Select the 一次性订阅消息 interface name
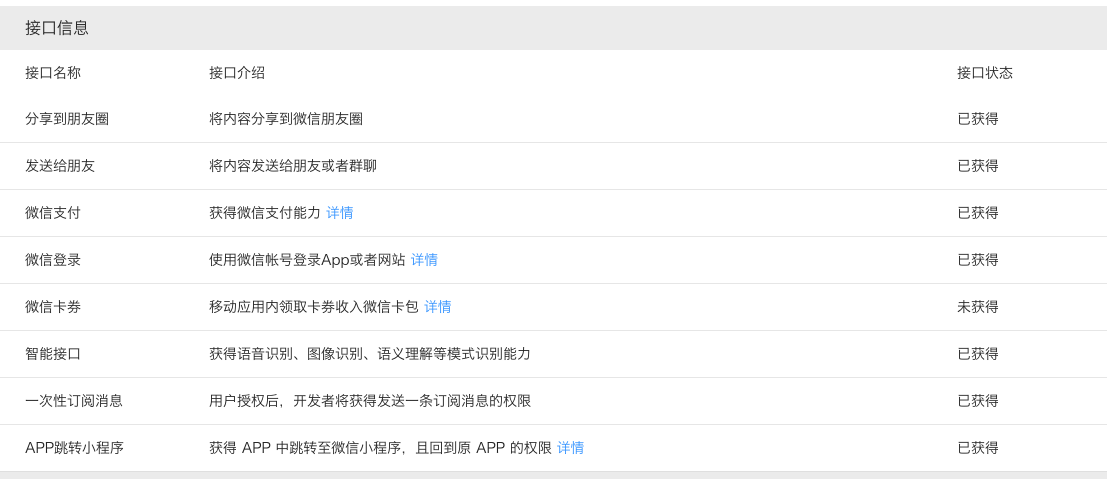Viewport: 1107px width, 479px height. [x=74, y=401]
